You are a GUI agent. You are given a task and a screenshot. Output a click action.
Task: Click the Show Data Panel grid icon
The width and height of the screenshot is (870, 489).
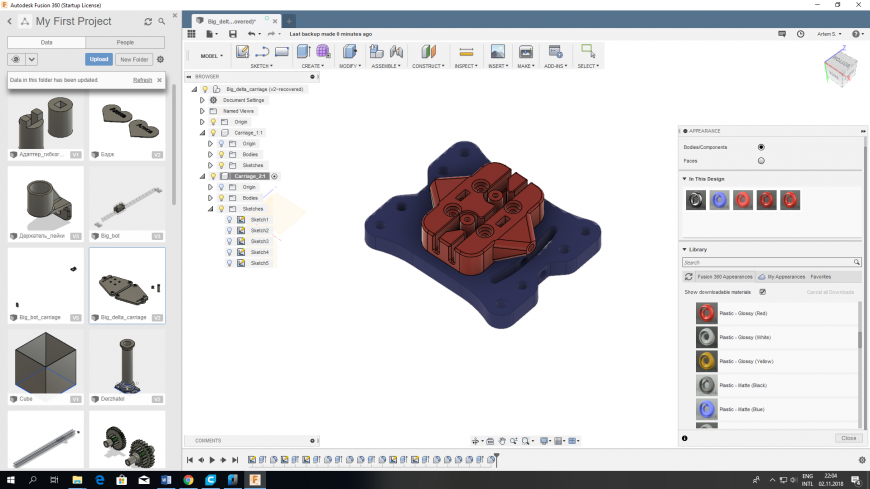tap(191, 34)
